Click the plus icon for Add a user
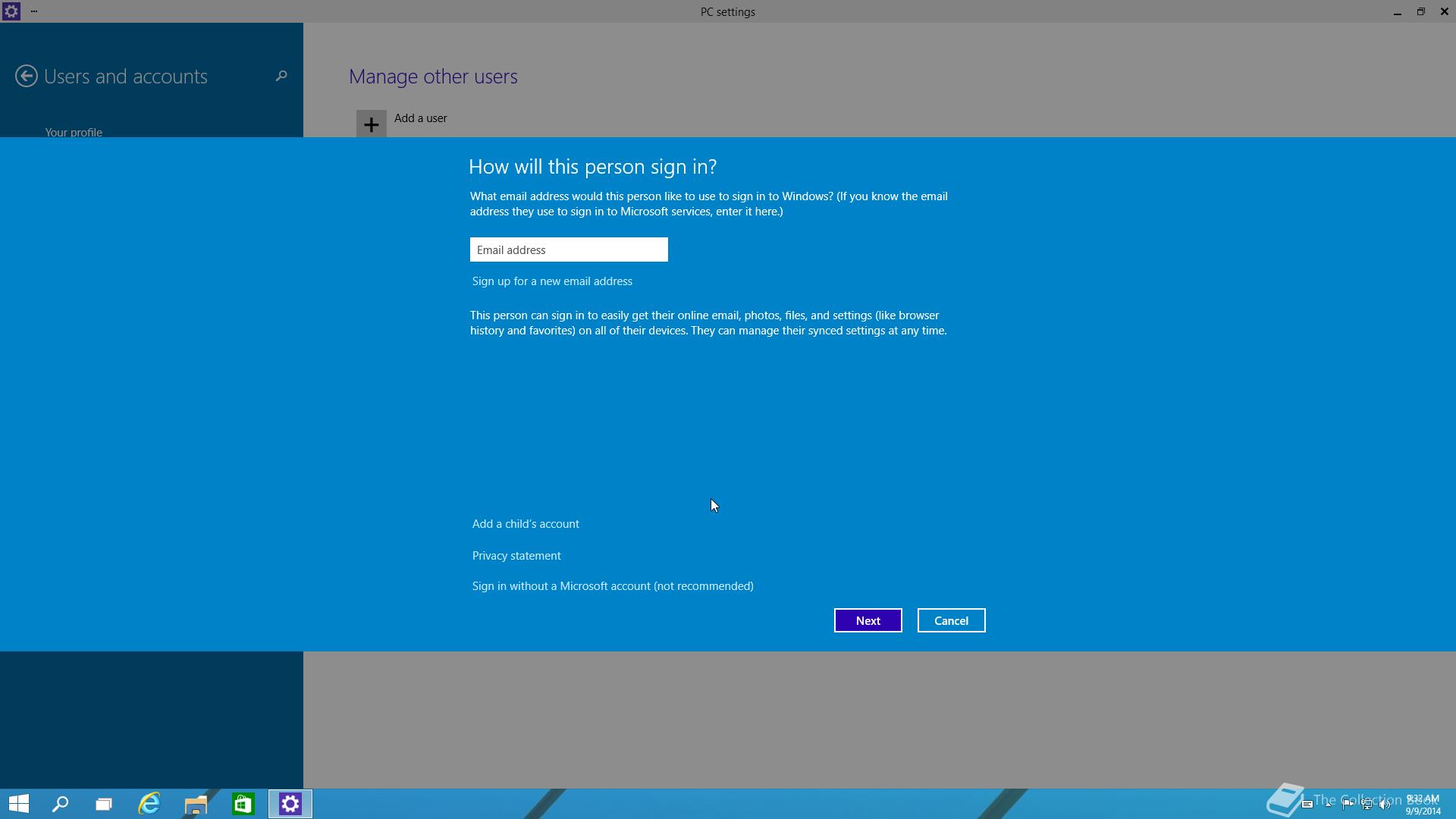This screenshot has width=1456, height=819. coord(372,124)
